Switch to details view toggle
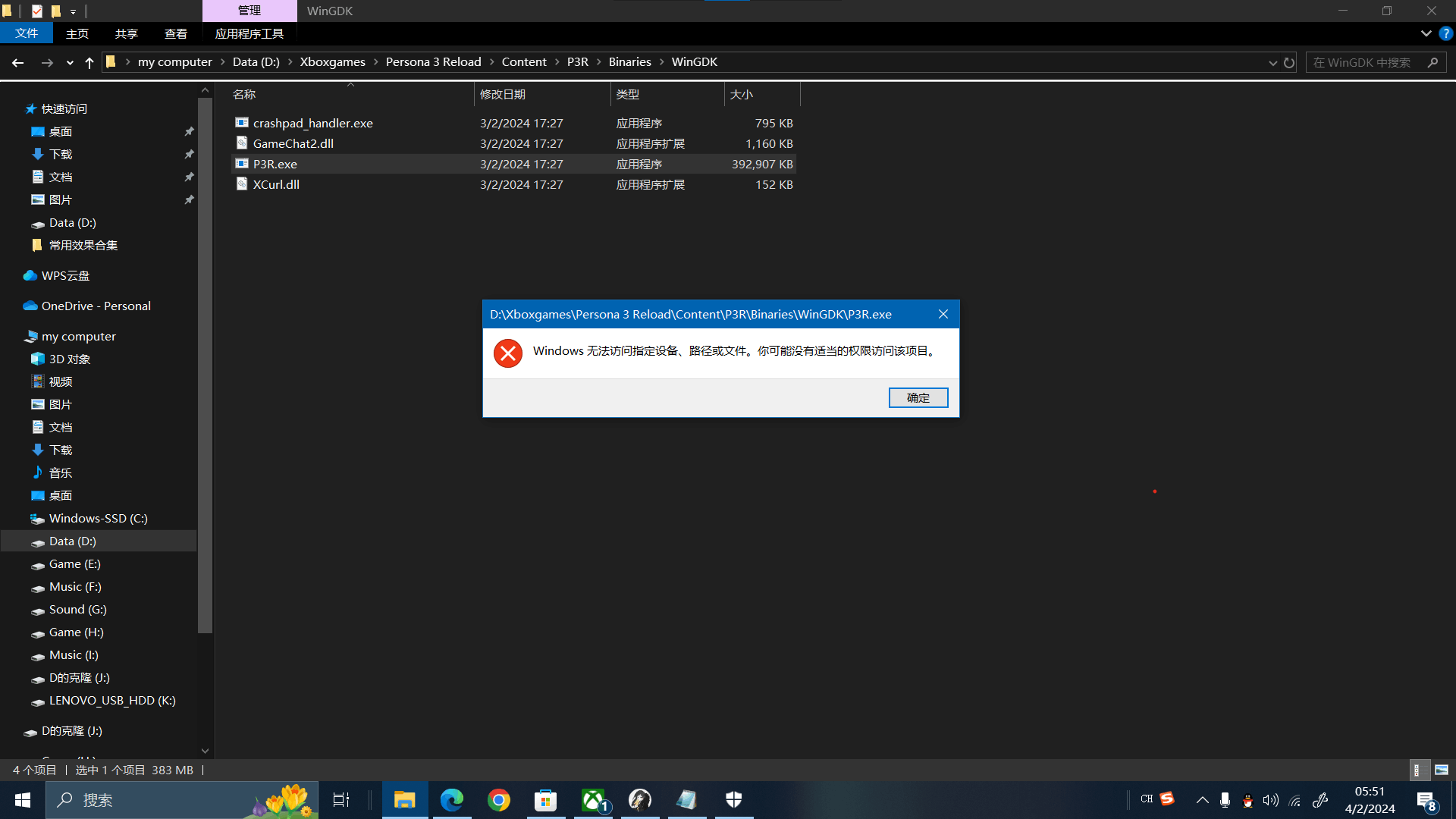Screen dimensions: 1456x819 pyautogui.click(x=1417, y=770)
